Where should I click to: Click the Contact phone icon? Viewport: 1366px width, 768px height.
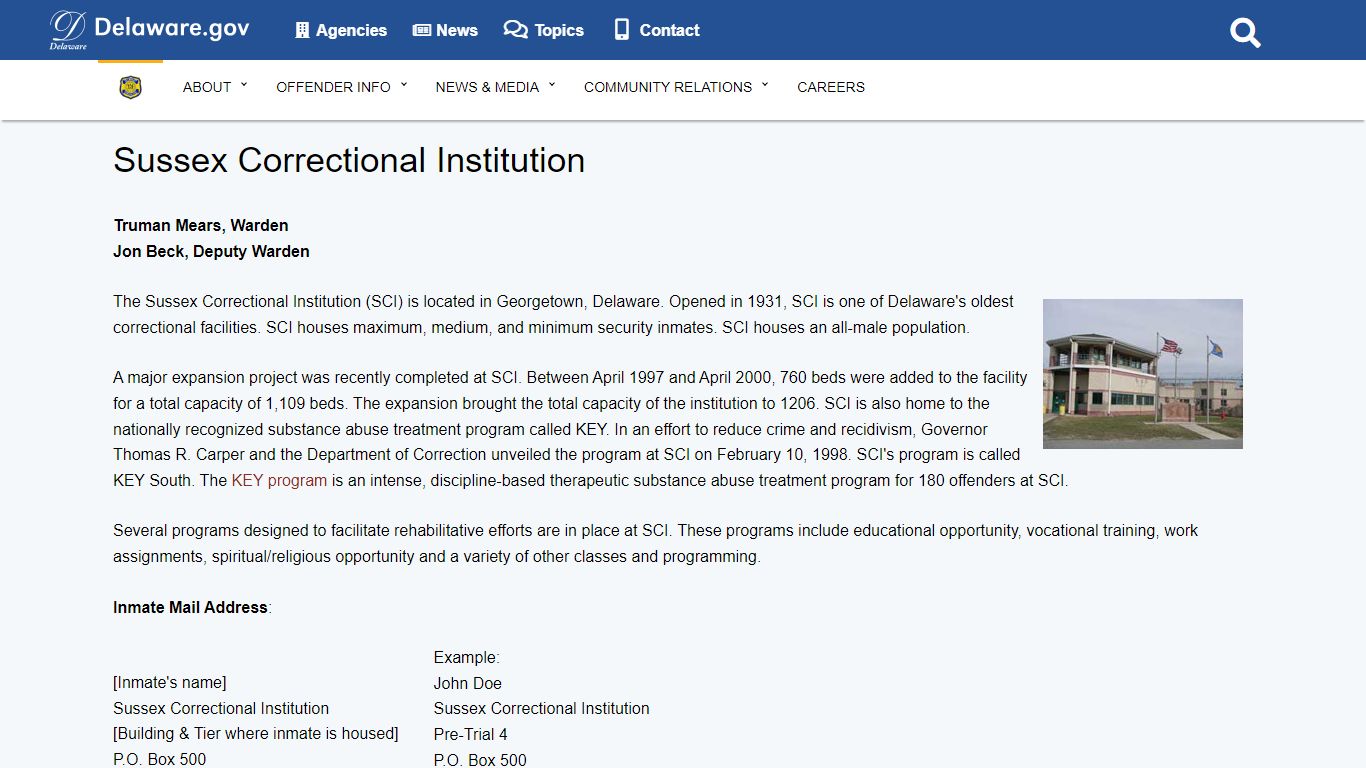point(622,30)
